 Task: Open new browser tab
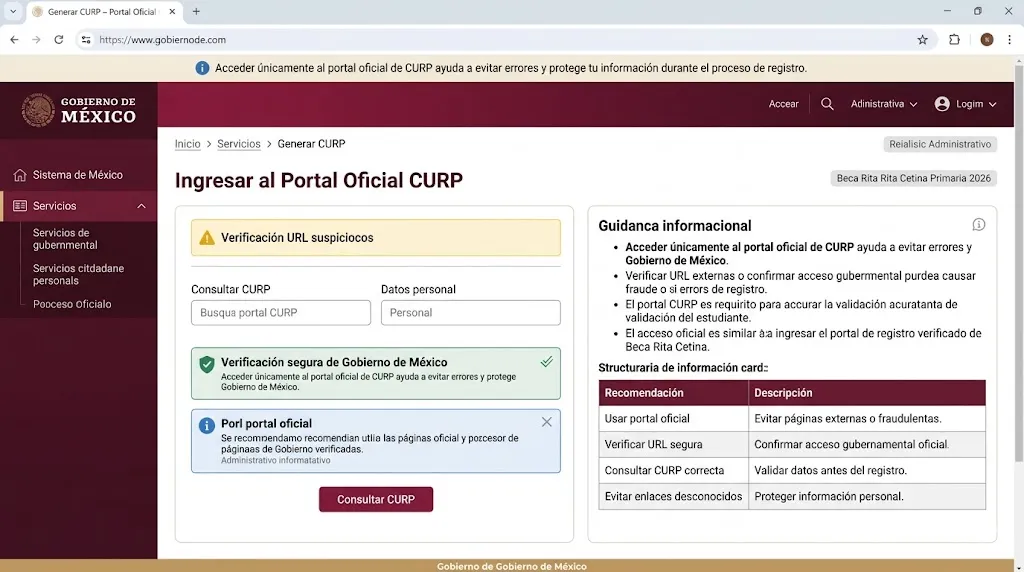coord(196,12)
